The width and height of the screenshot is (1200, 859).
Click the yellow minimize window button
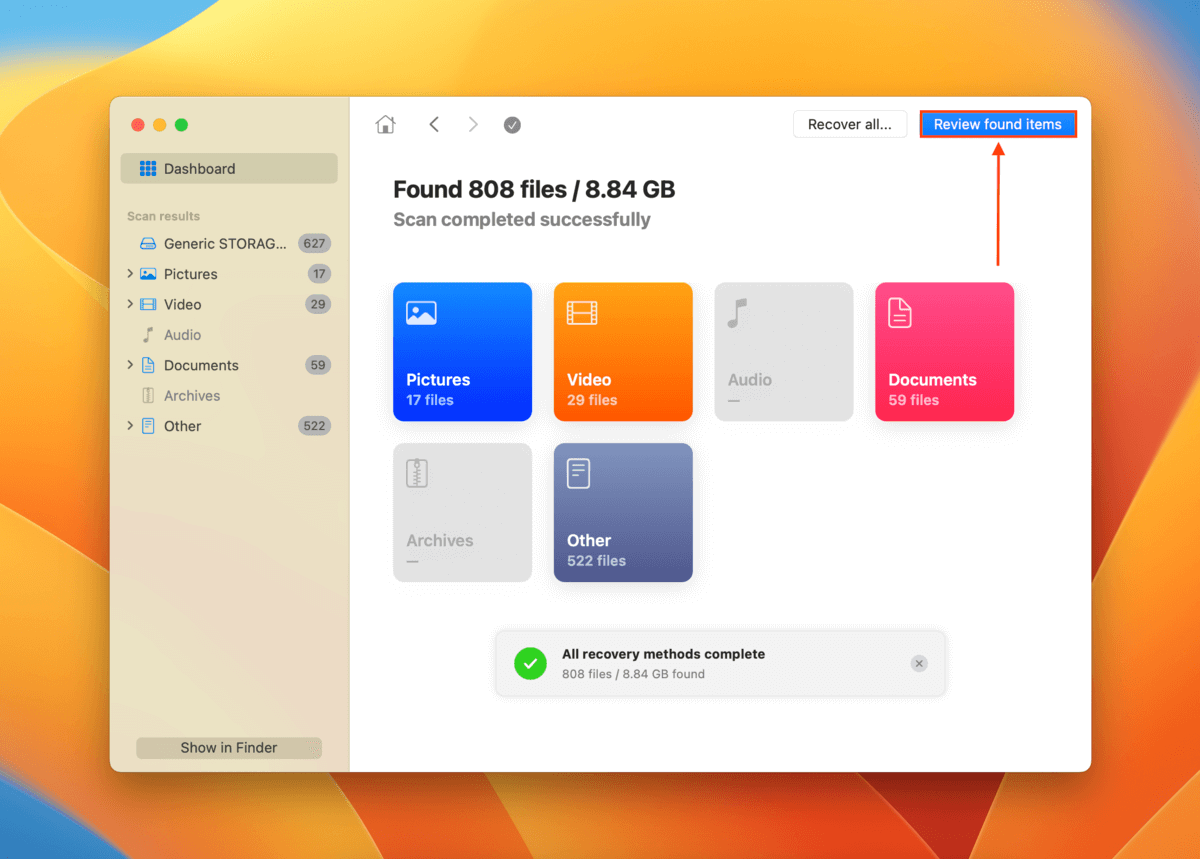click(x=160, y=125)
